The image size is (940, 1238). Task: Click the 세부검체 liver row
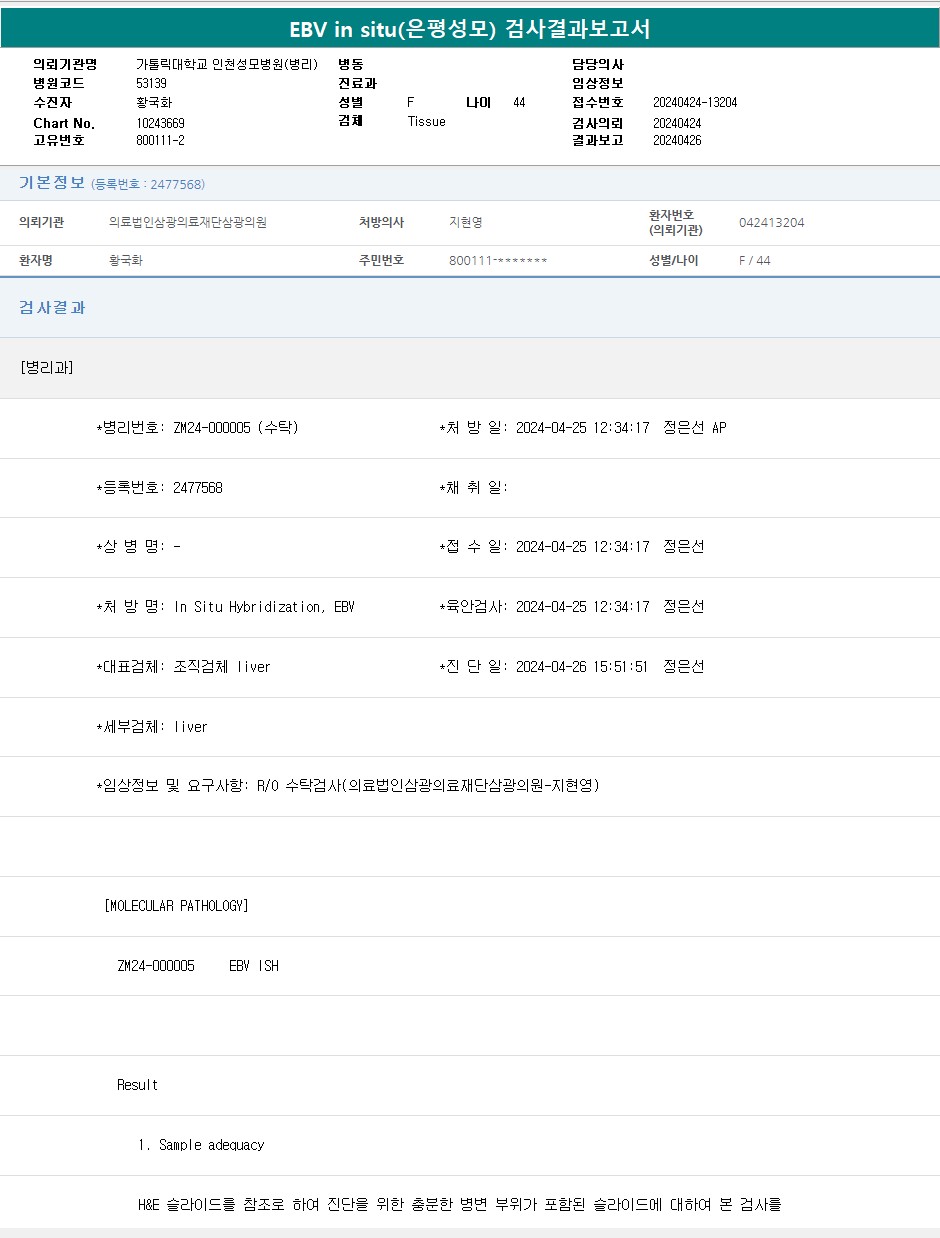coord(152,727)
